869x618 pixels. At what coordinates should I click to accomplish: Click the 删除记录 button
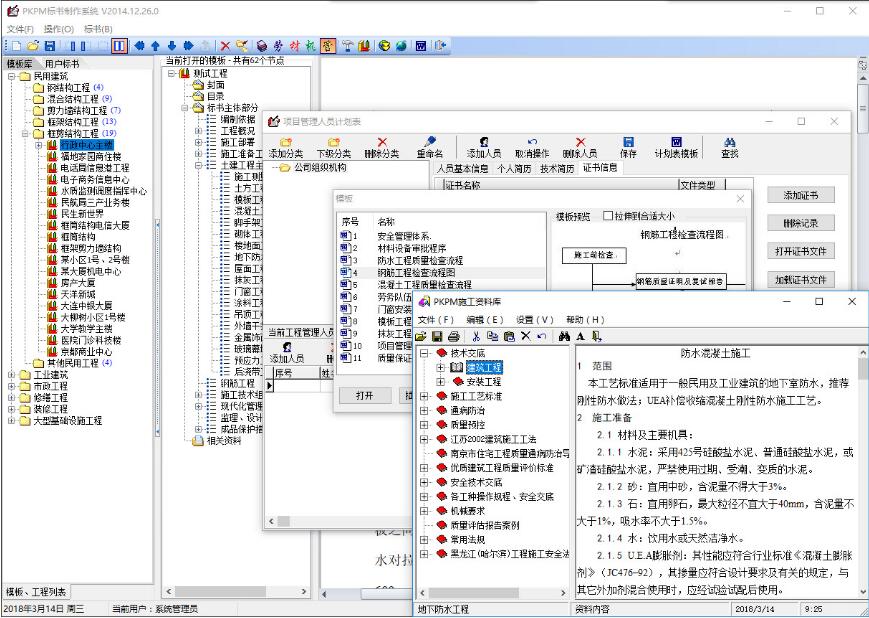point(801,223)
